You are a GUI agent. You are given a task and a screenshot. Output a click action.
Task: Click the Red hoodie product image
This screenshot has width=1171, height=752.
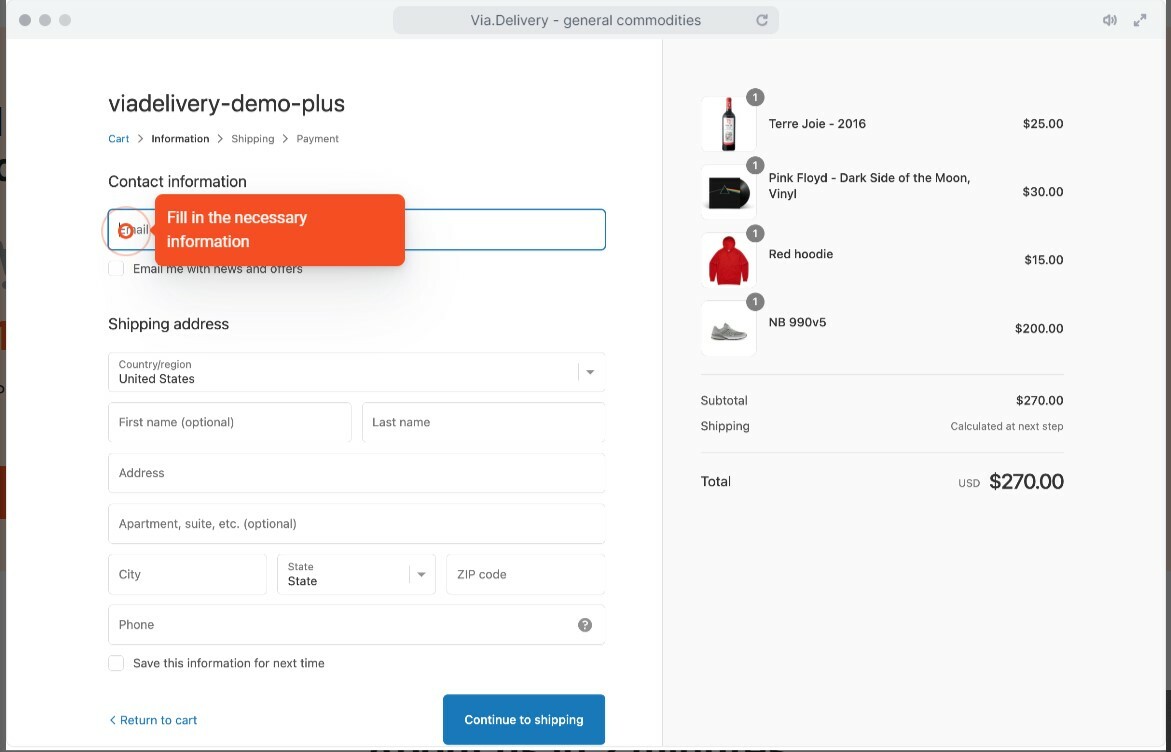coord(728,260)
